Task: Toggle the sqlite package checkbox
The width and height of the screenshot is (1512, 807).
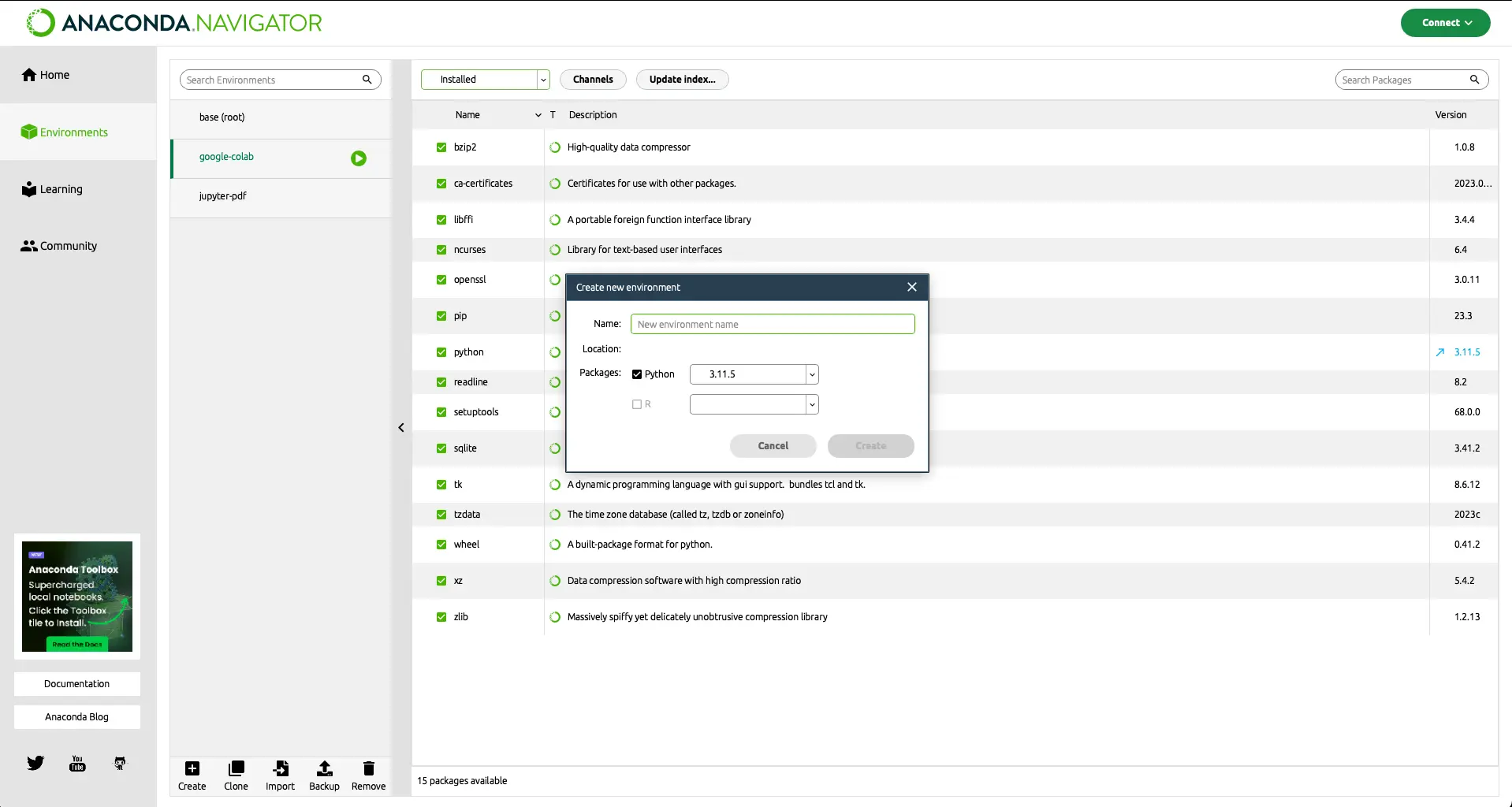Action: click(441, 448)
